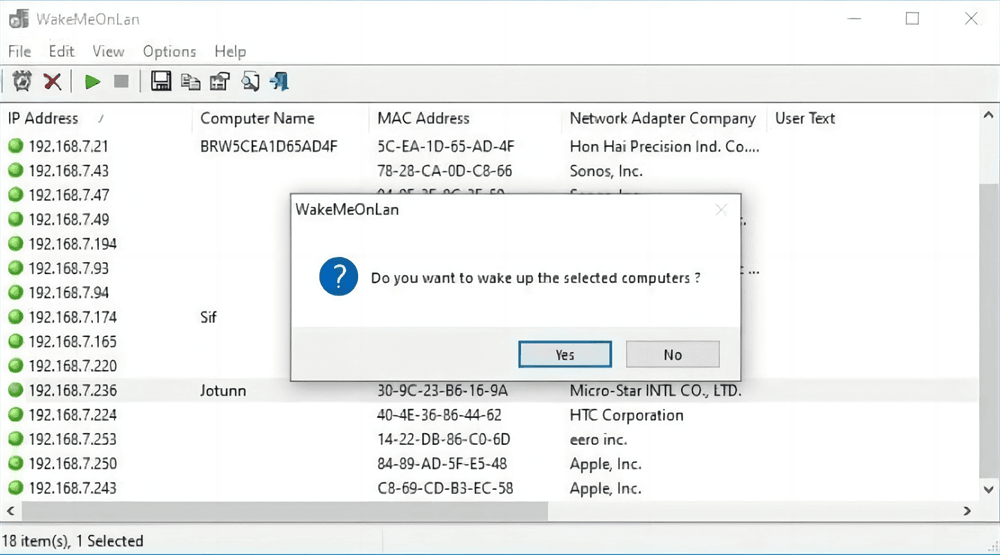
Task: Click the floppy disk Save icon
Action: (x=160, y=81)
